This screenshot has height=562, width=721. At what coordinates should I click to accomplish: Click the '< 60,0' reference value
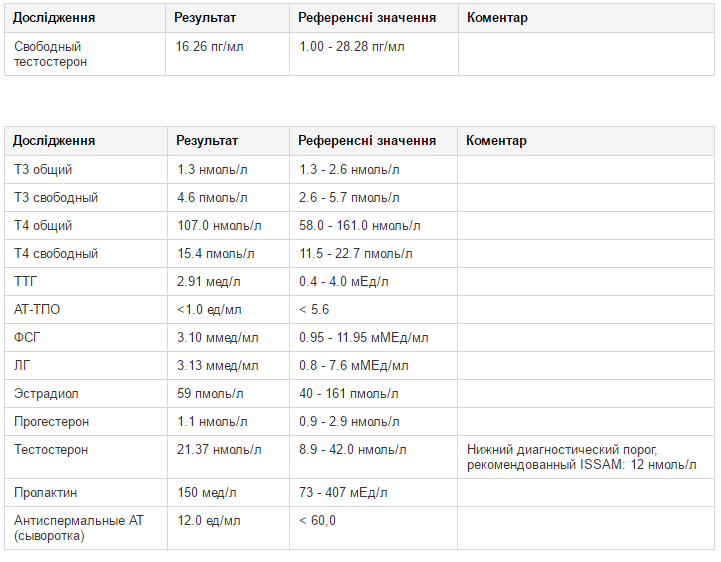[x=318, y=521]
